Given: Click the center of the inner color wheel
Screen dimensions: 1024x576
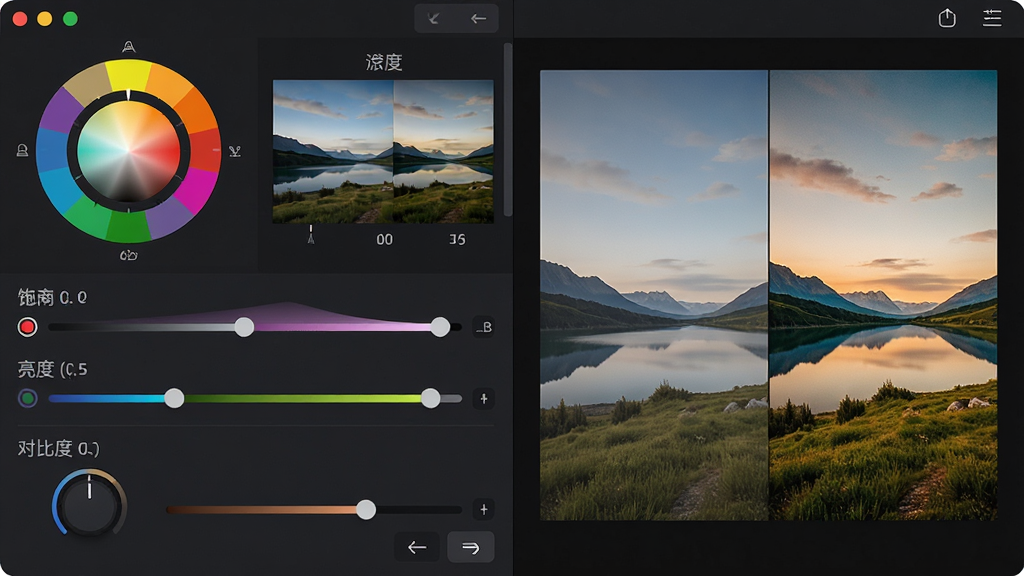Looking at the screenshot, I should tap(129, 151).
